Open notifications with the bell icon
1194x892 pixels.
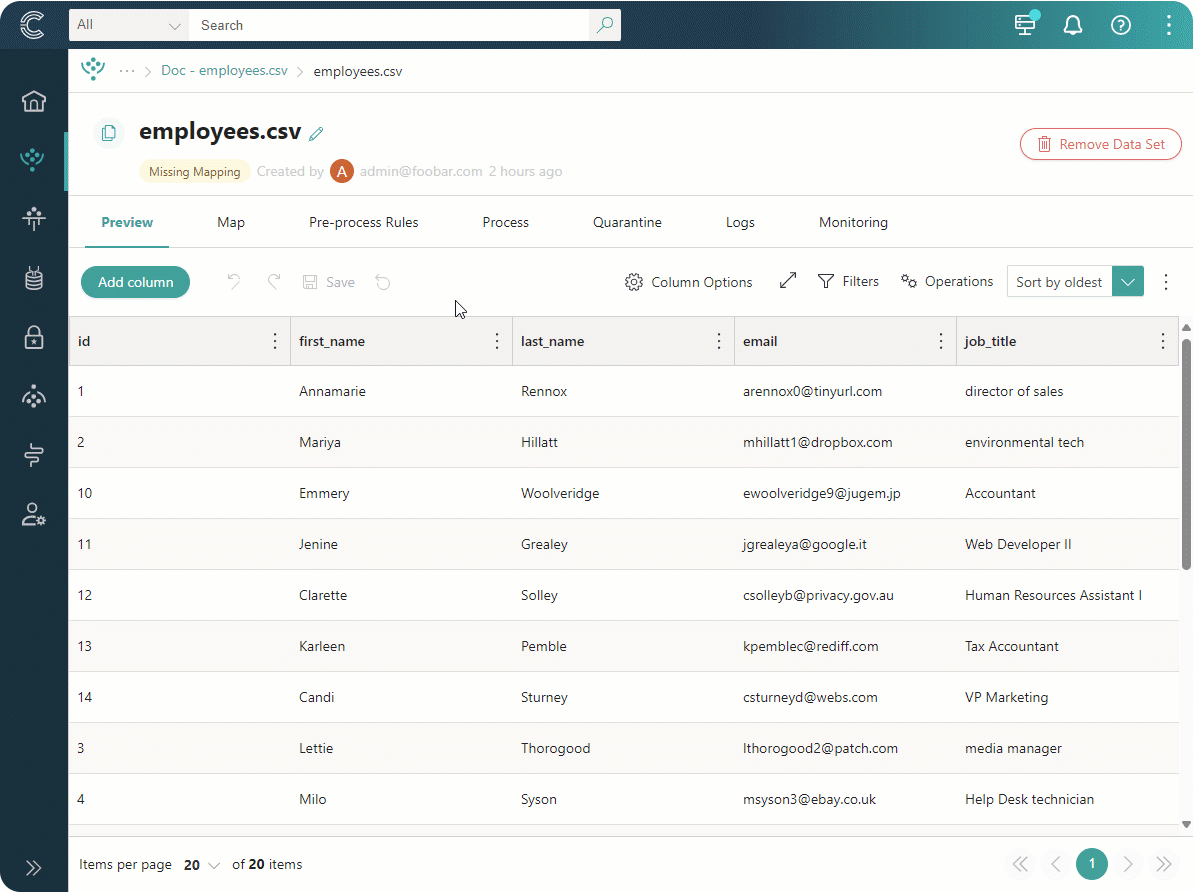[1073, 25]
